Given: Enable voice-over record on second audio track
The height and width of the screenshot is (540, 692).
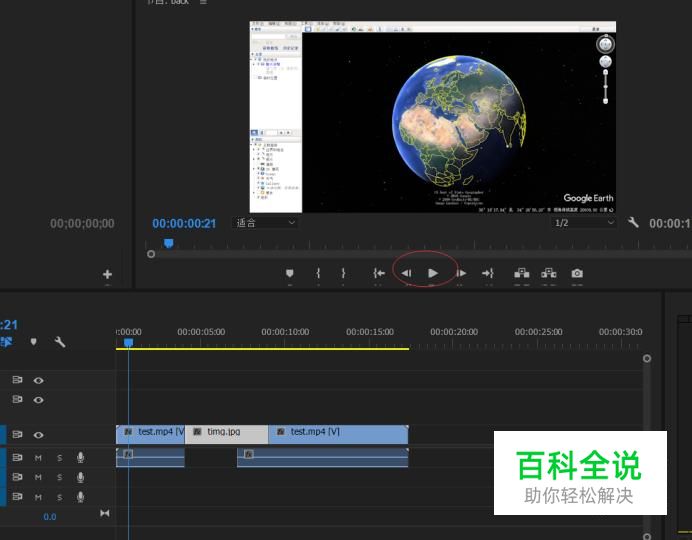Looking at the screenshot, I should pos(80,477).
